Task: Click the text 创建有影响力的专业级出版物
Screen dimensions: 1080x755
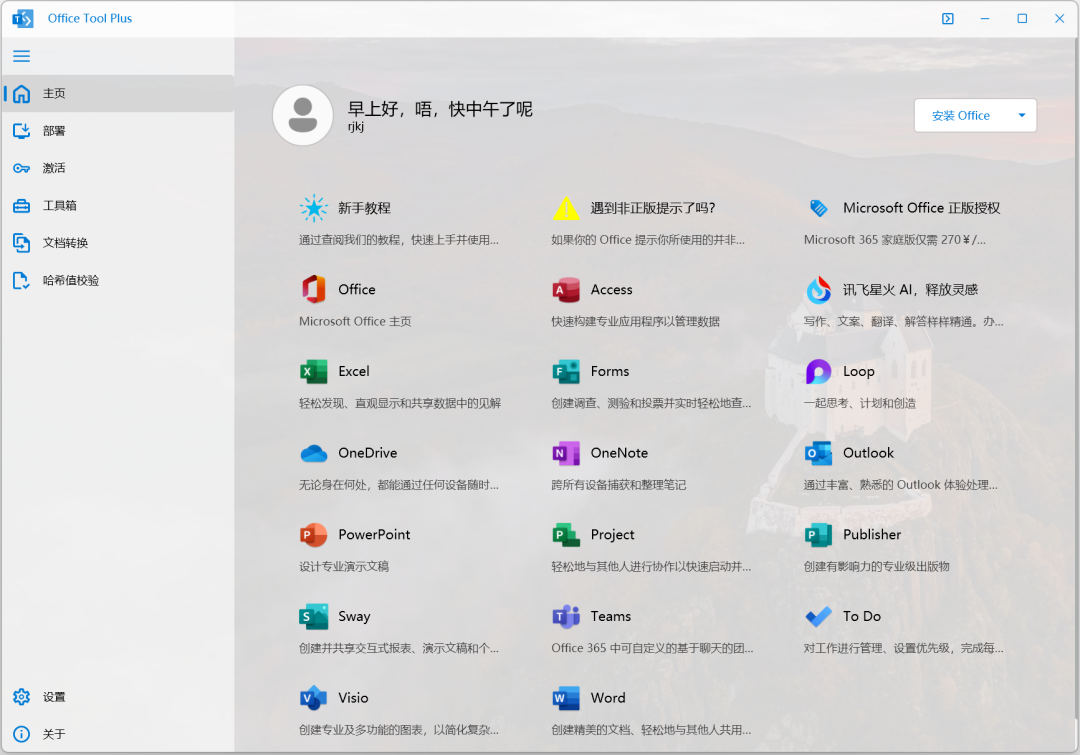Action: [x=877, y=566]
